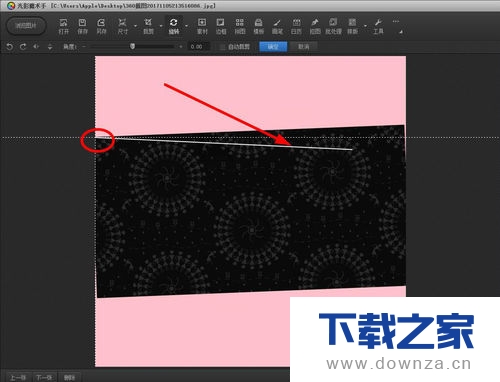Toggle the 自动裁剪 (Auto crop) checkbox
This screenshot has height=382, width=500.
222,47
